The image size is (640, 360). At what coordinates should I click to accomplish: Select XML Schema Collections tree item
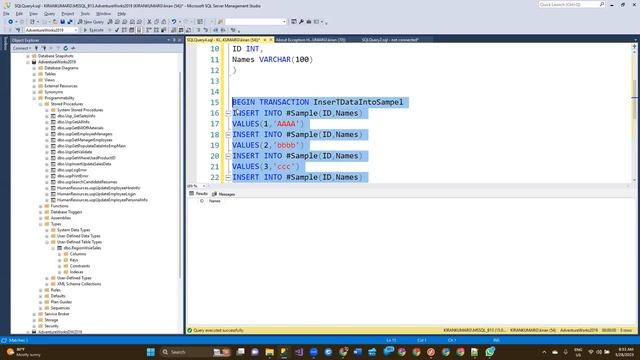(79, 284)
